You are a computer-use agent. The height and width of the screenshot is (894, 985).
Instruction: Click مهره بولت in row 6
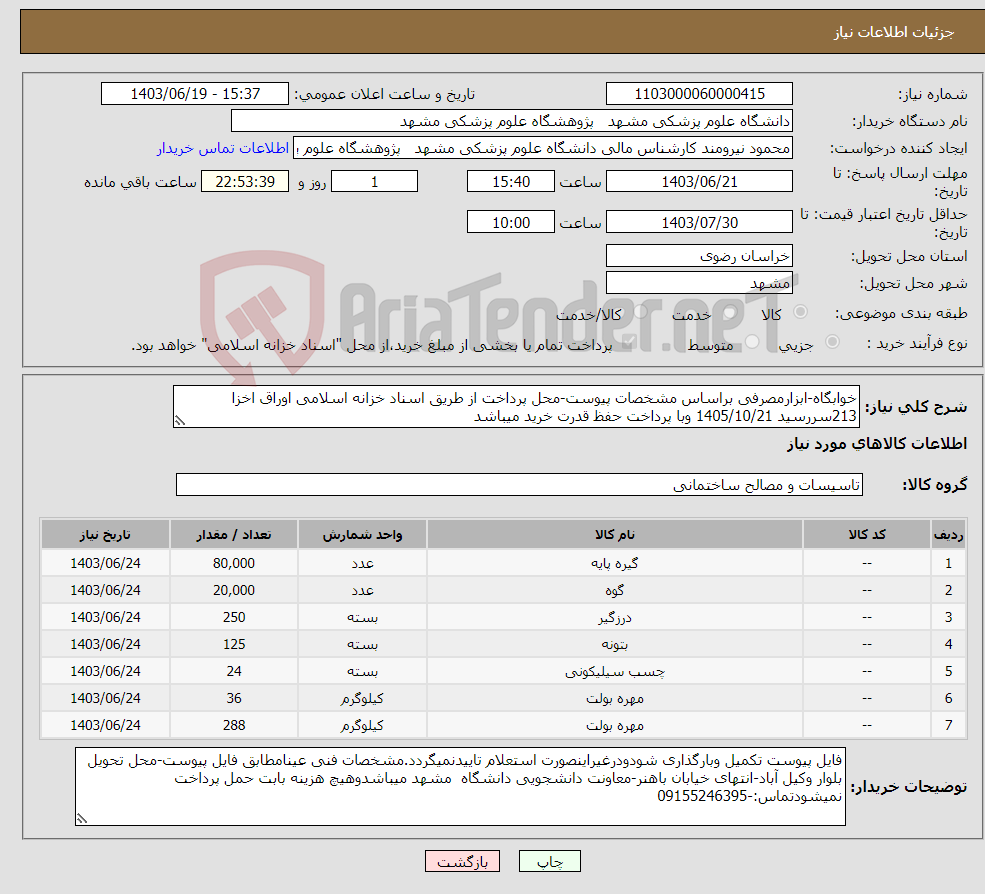(x=614, y=699)
